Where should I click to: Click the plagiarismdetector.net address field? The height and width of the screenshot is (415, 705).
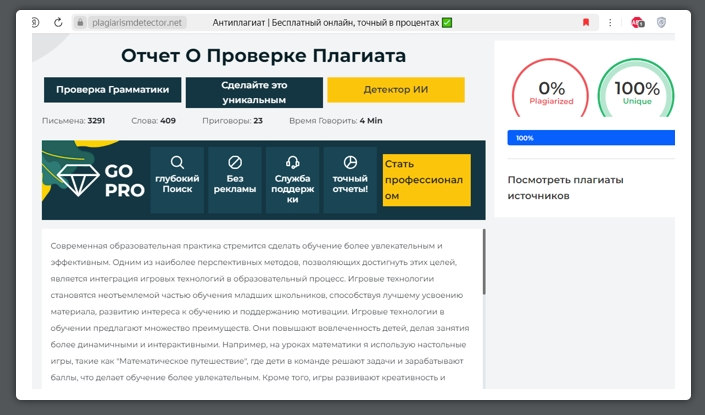[137, 22]
